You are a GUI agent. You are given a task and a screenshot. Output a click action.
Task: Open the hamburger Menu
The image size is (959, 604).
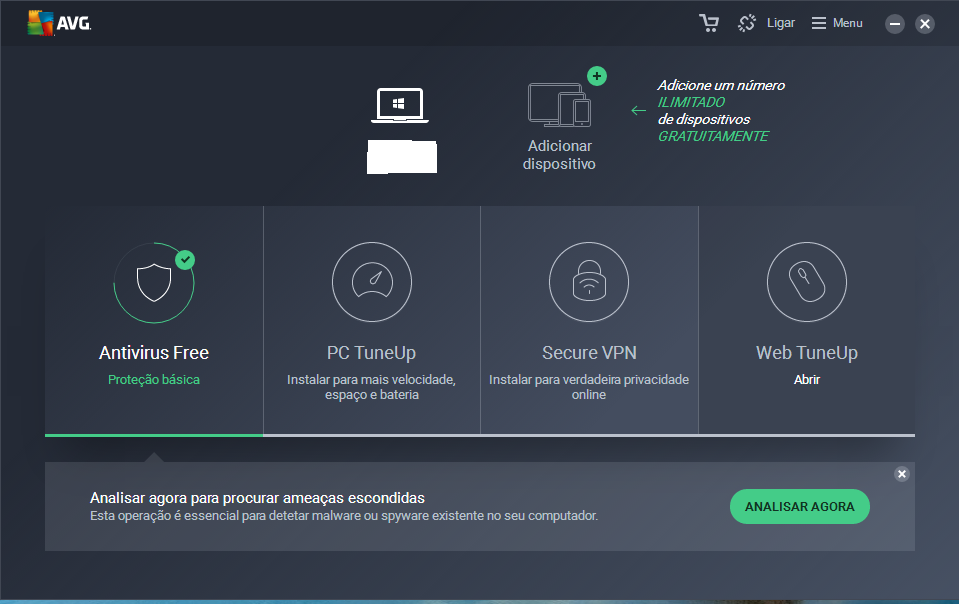coord(837,23)
